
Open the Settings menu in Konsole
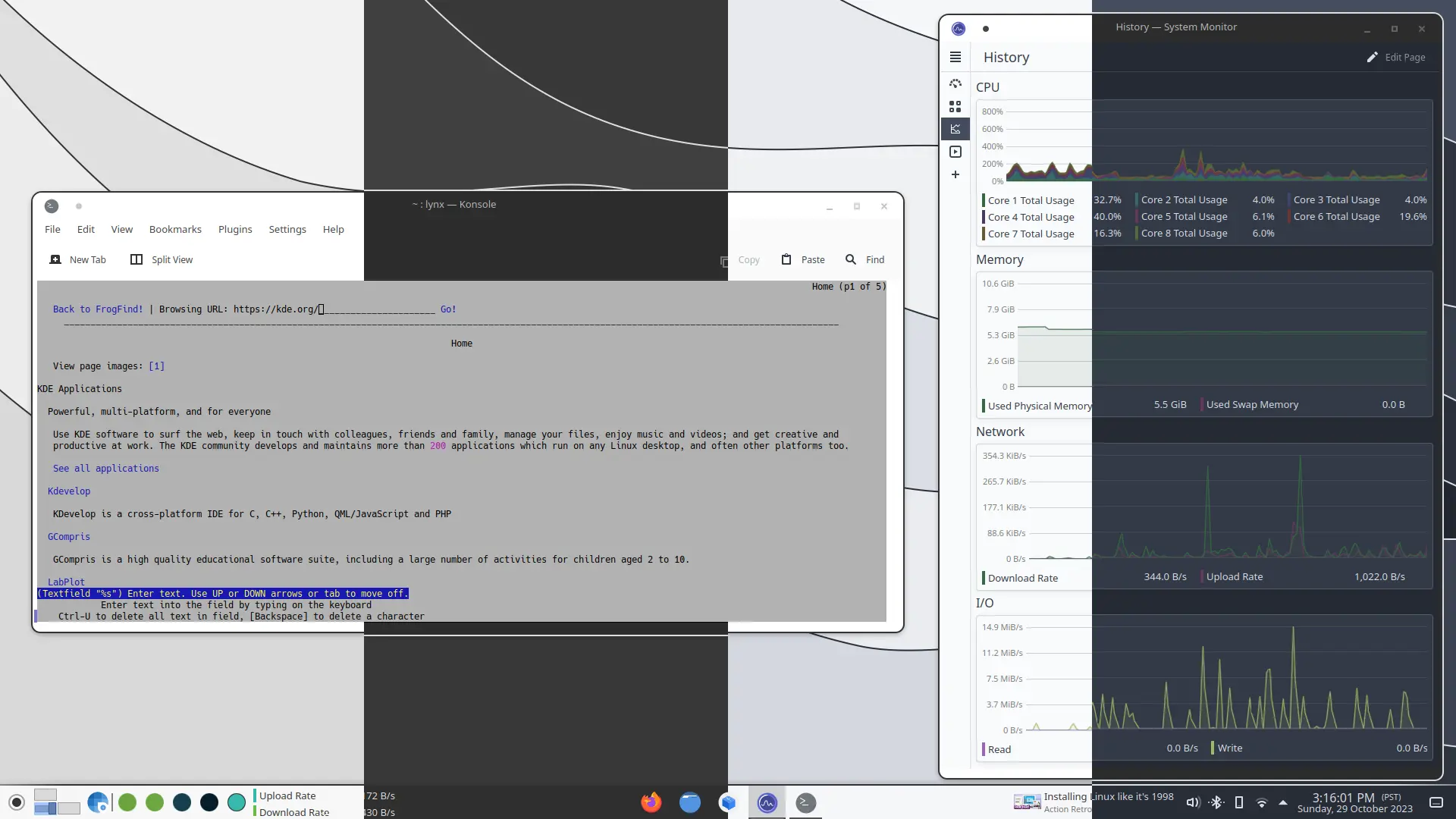click(287, 229)
